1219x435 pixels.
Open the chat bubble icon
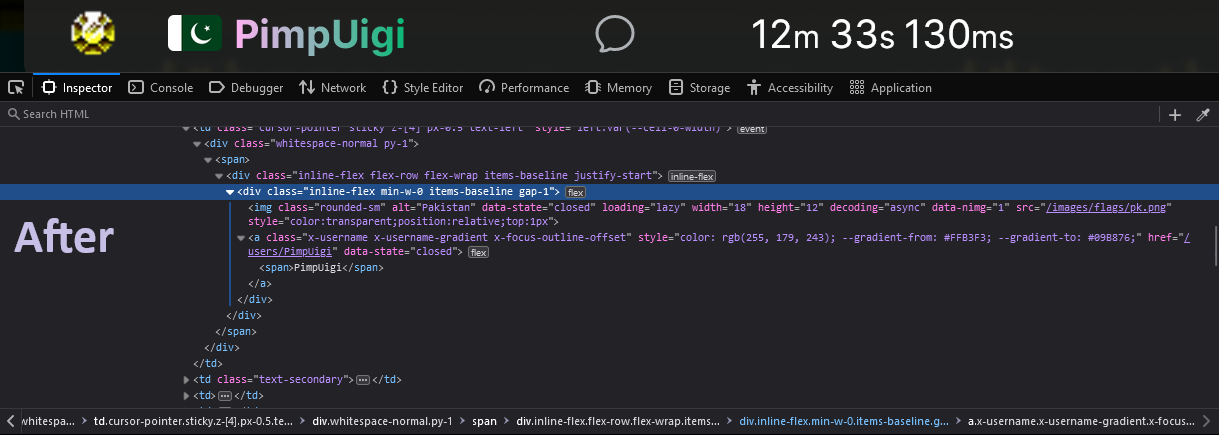pyautogui.click(x=615, y=35)
